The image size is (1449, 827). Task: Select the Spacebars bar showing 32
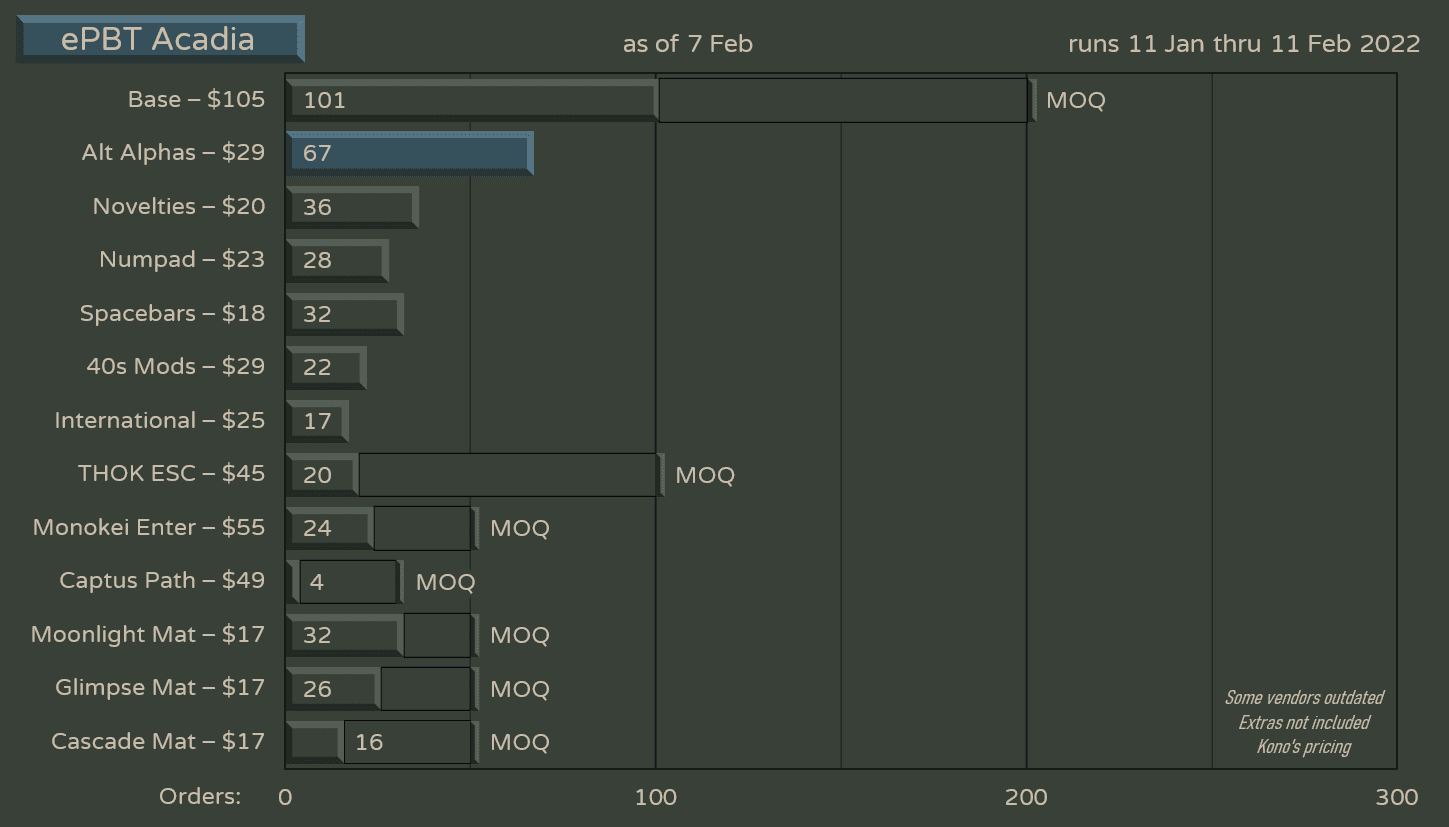[x=344, y=314]
